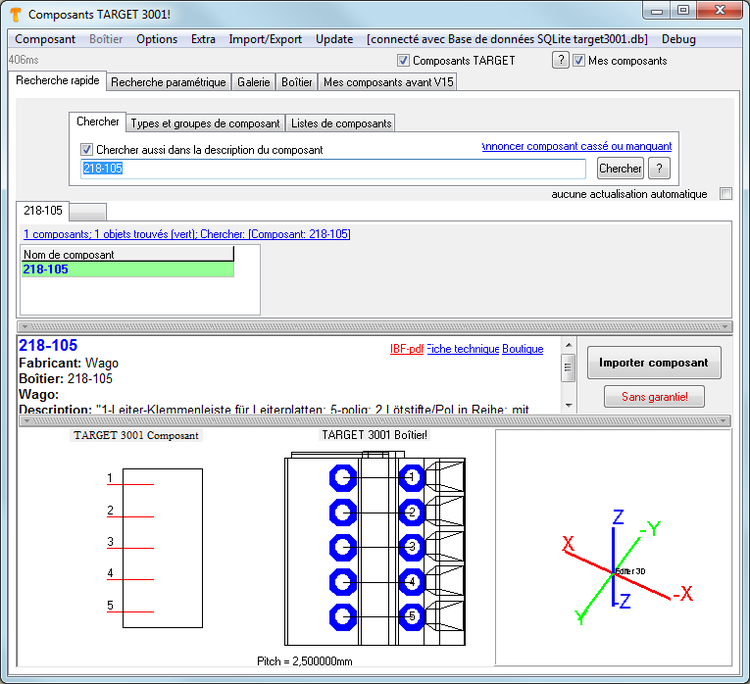The height and width of the screenshot is (684, 750).
Task: Click the help button next to Chercher
Action: pos(659,168)
